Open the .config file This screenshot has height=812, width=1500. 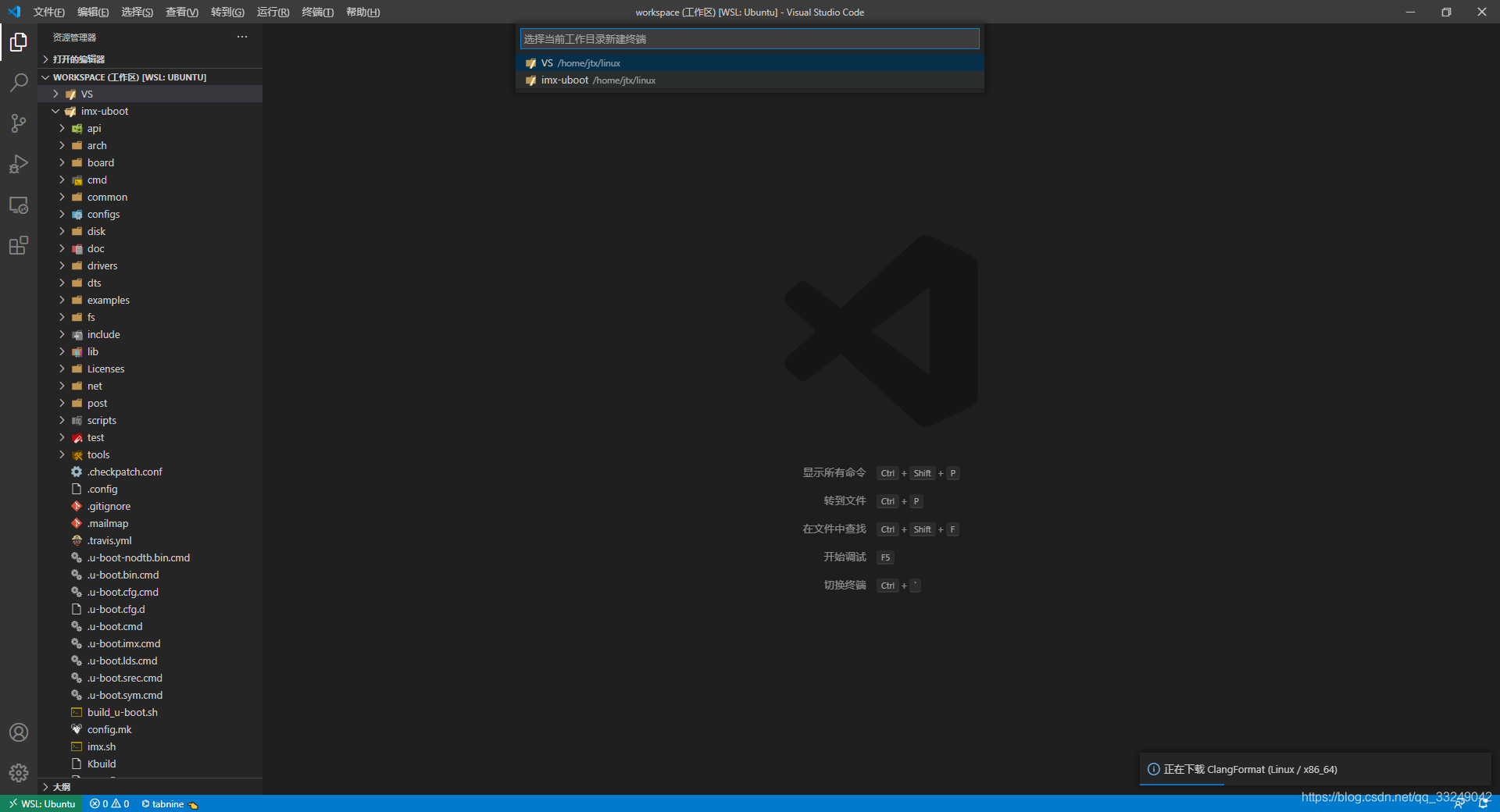(x=150, y=489)
